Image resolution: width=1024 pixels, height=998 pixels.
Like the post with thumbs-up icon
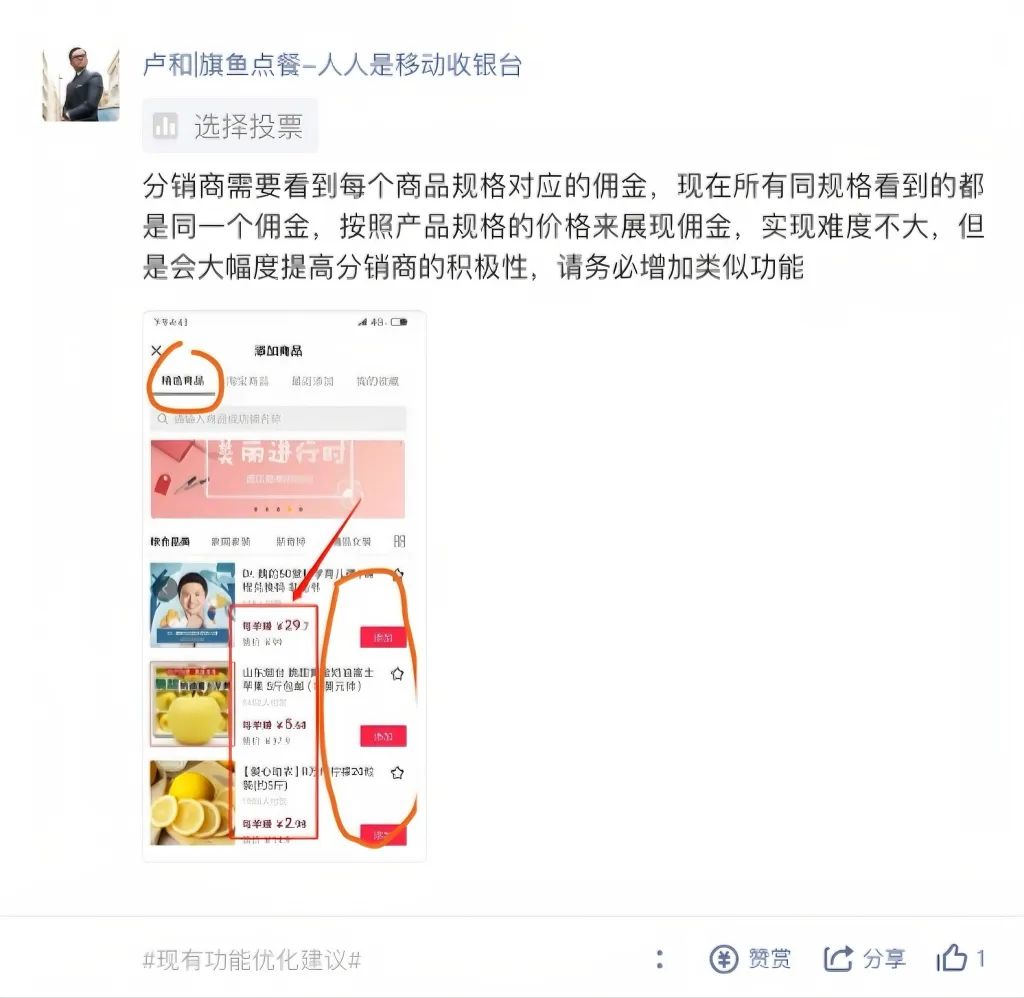[952, 958]
